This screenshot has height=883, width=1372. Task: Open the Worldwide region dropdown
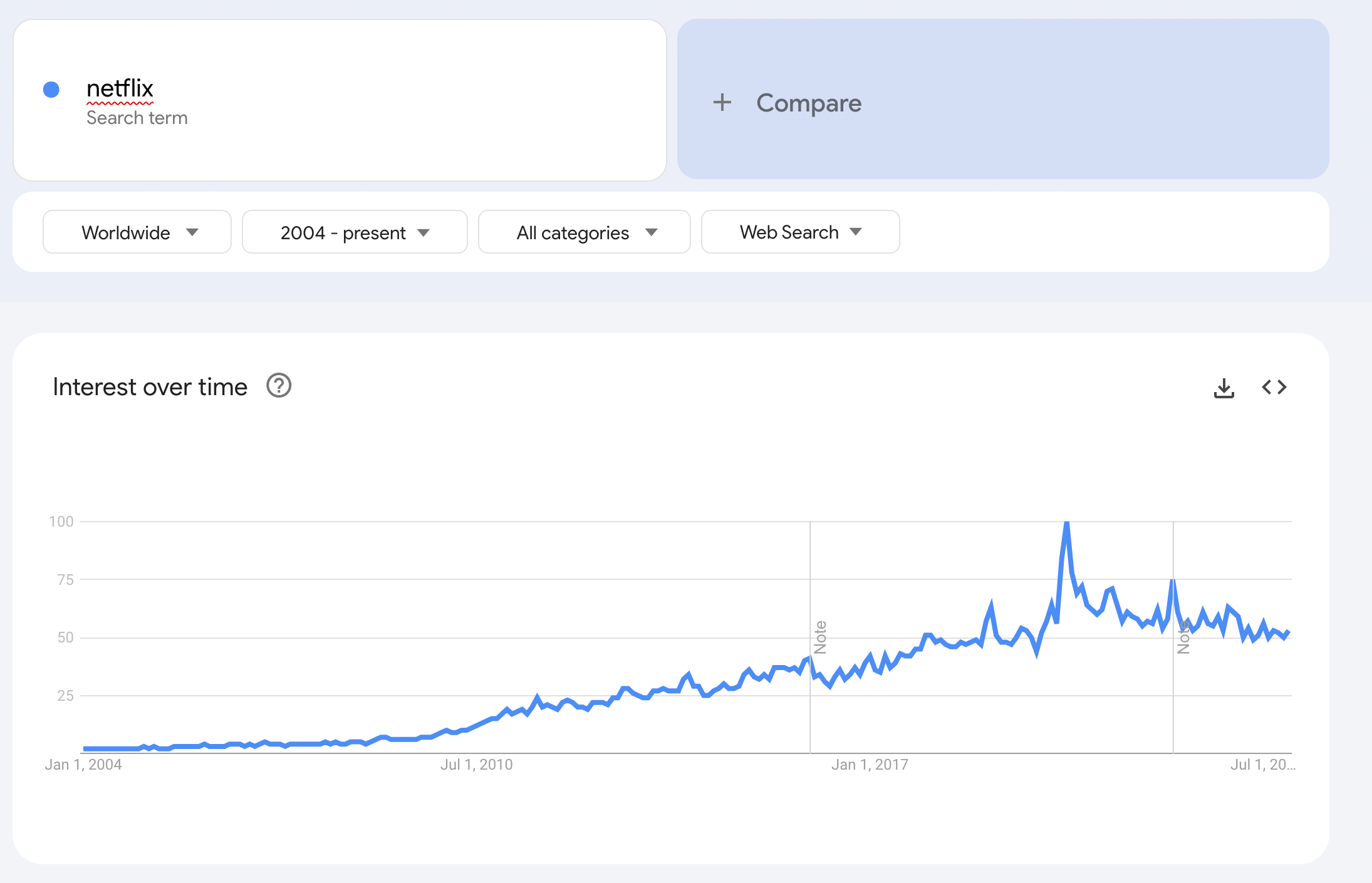[x=137, y=232]
